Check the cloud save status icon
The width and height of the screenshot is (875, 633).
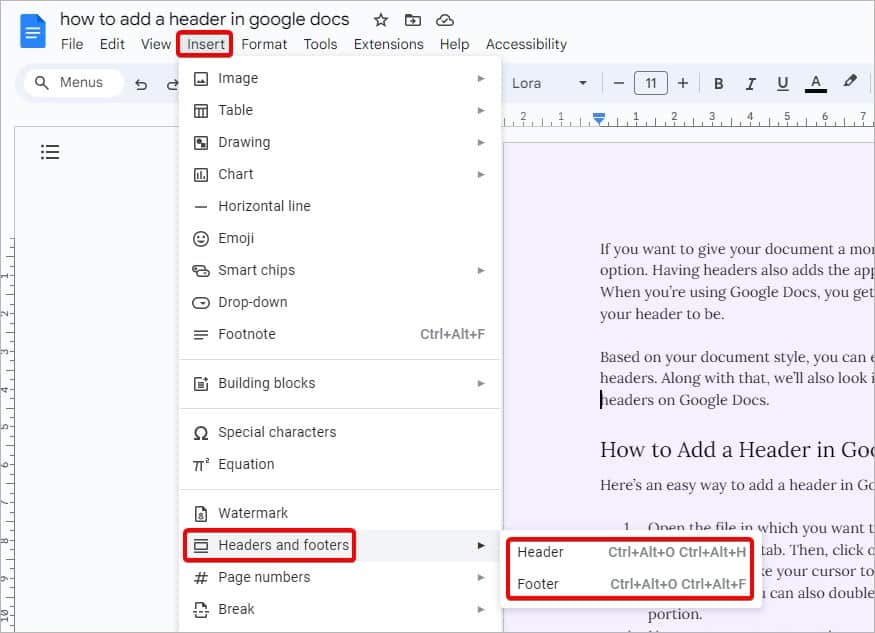coord(445,19)
